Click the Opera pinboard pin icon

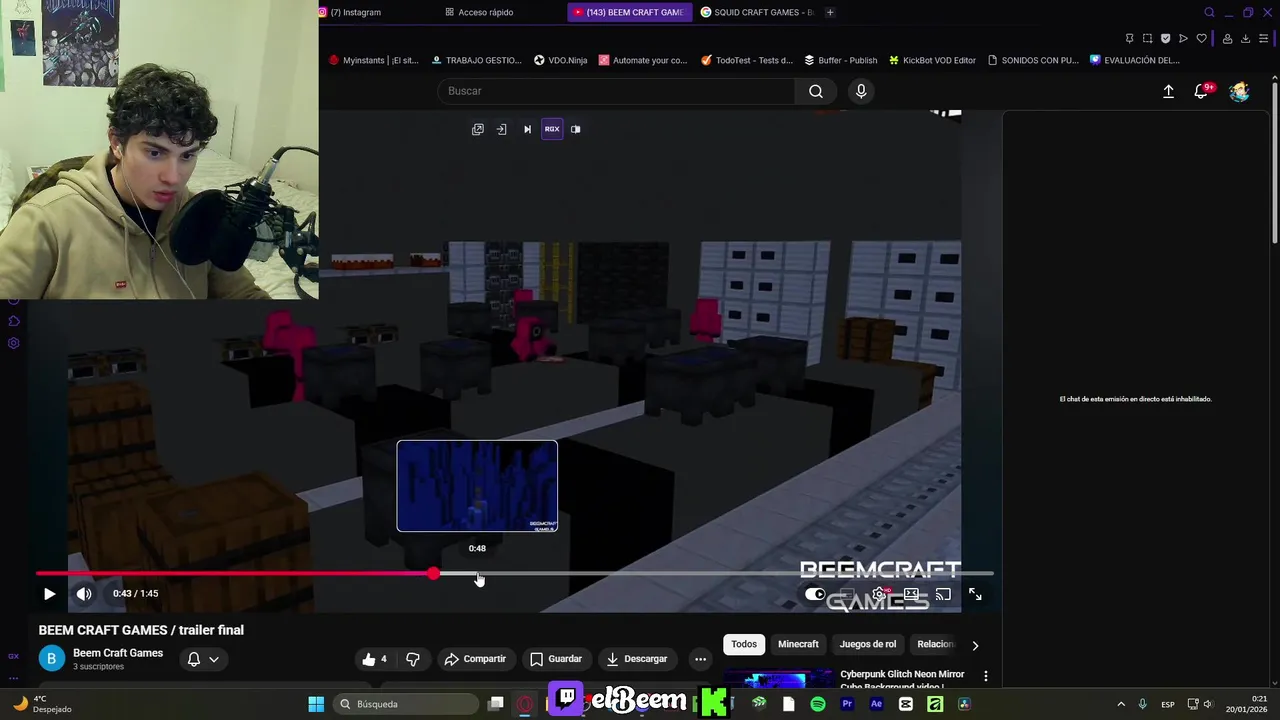coord(1129,38)
